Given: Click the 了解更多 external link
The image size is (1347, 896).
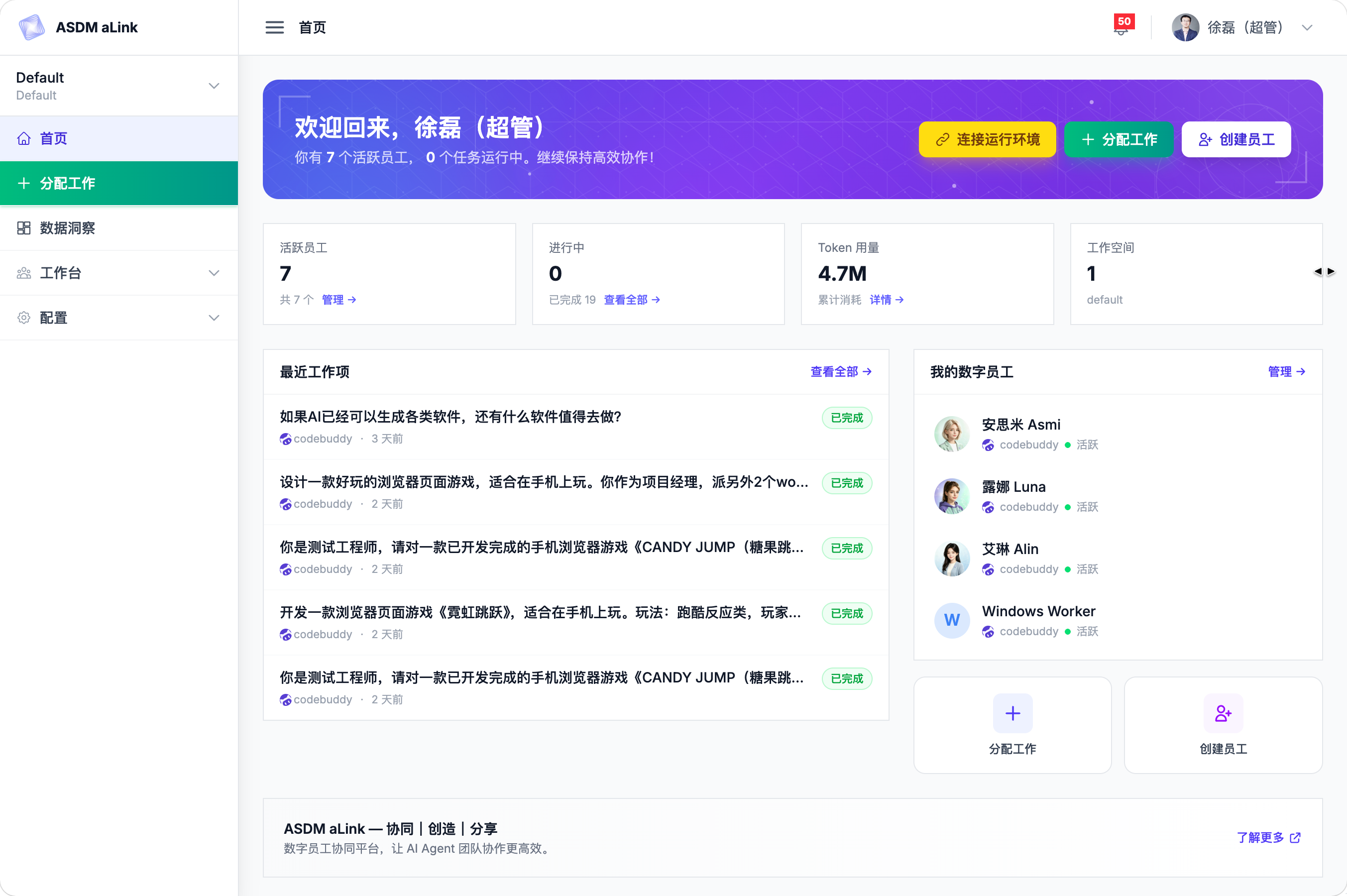Looking at the screenshot, I should point(1269,838).
